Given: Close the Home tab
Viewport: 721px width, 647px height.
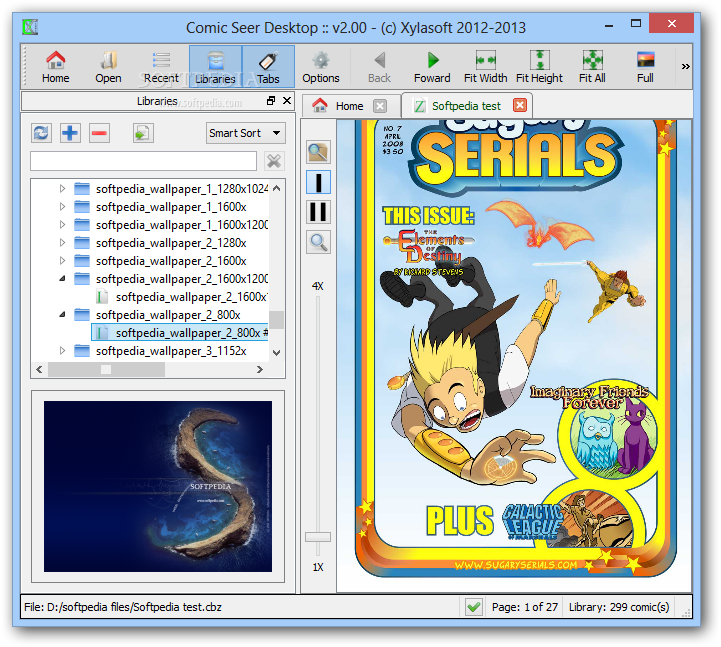Looking at the screenshot, I should click(380, 106).
